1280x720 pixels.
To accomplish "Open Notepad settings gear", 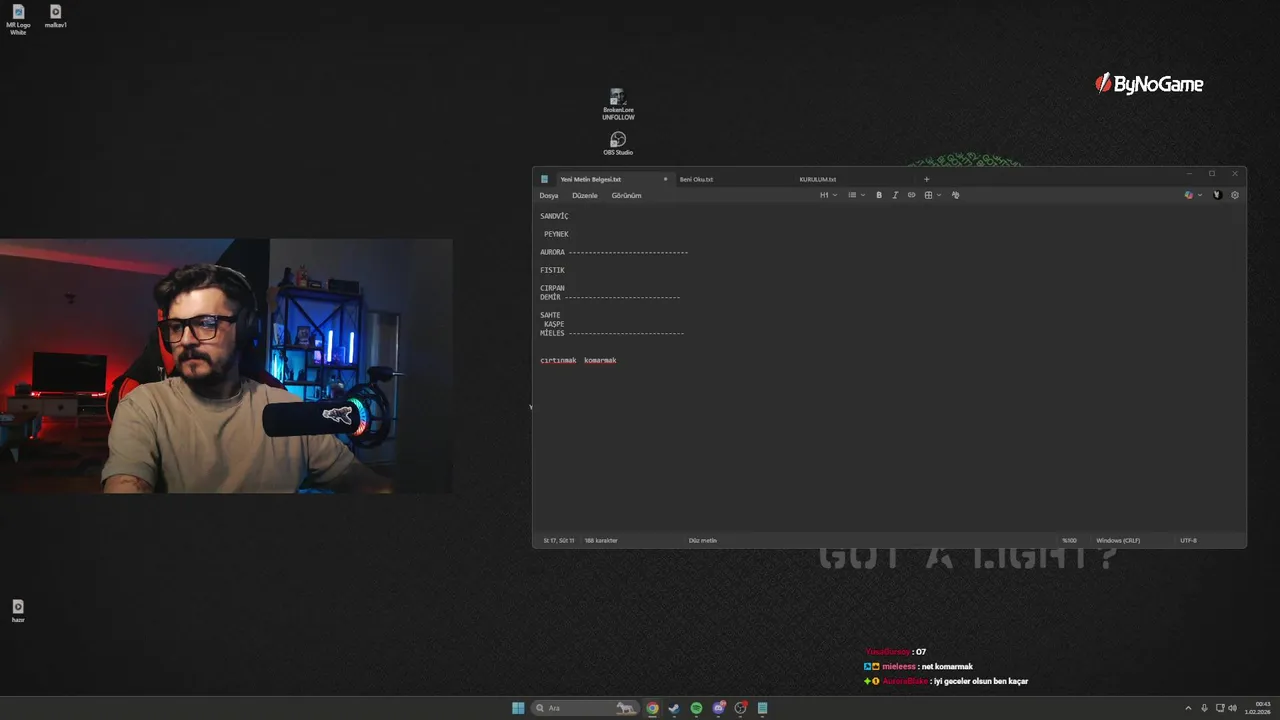I will point(1234,195).
